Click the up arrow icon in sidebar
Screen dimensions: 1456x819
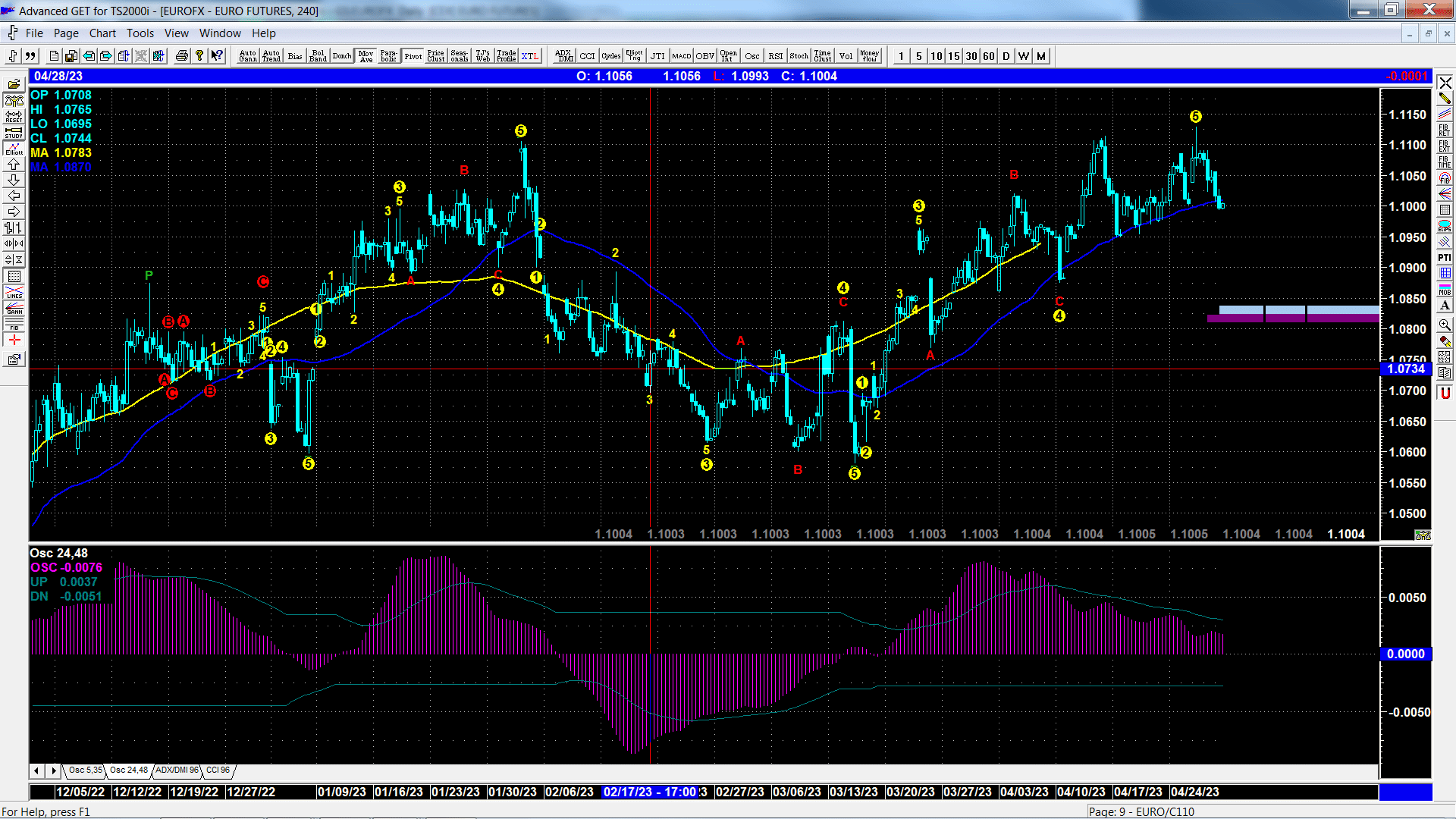click(x=14, y=164)
